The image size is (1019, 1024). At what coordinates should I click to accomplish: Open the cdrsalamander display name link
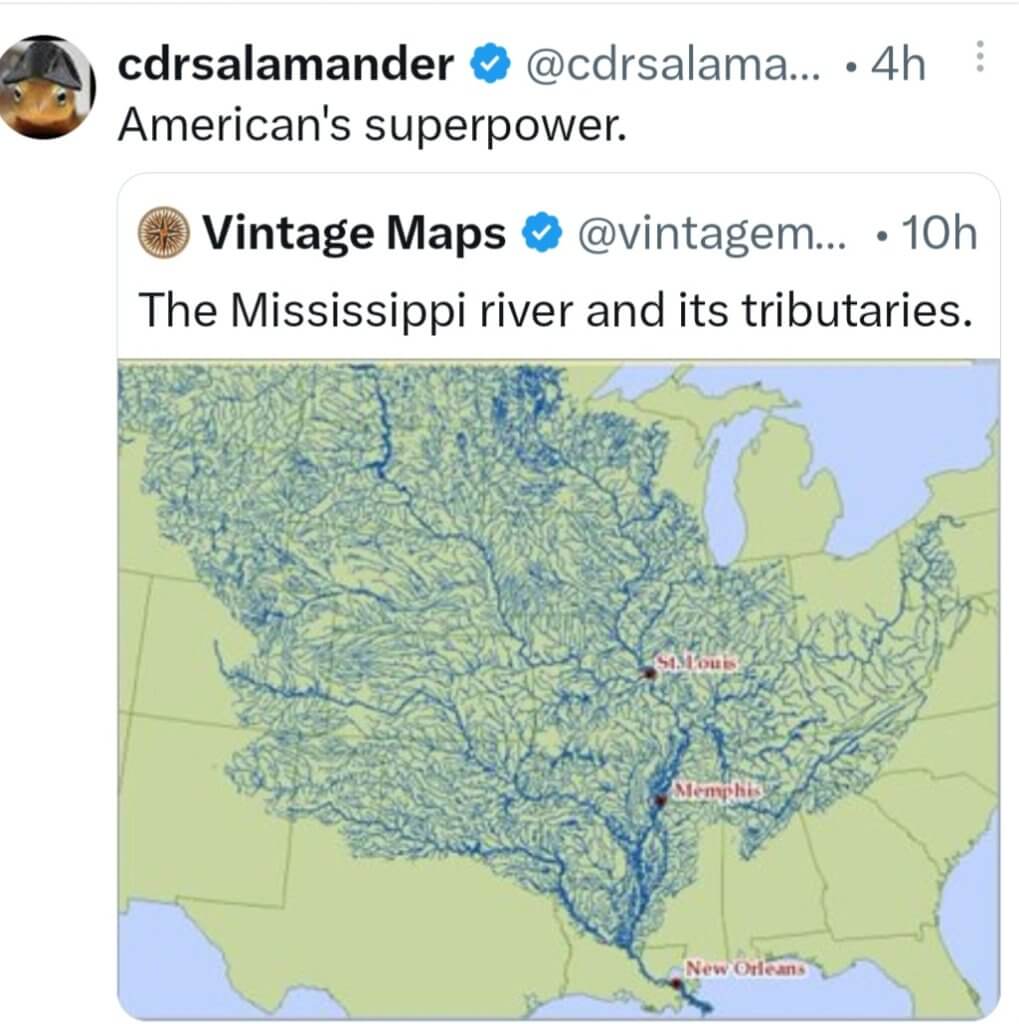click(x=286, y=66)
